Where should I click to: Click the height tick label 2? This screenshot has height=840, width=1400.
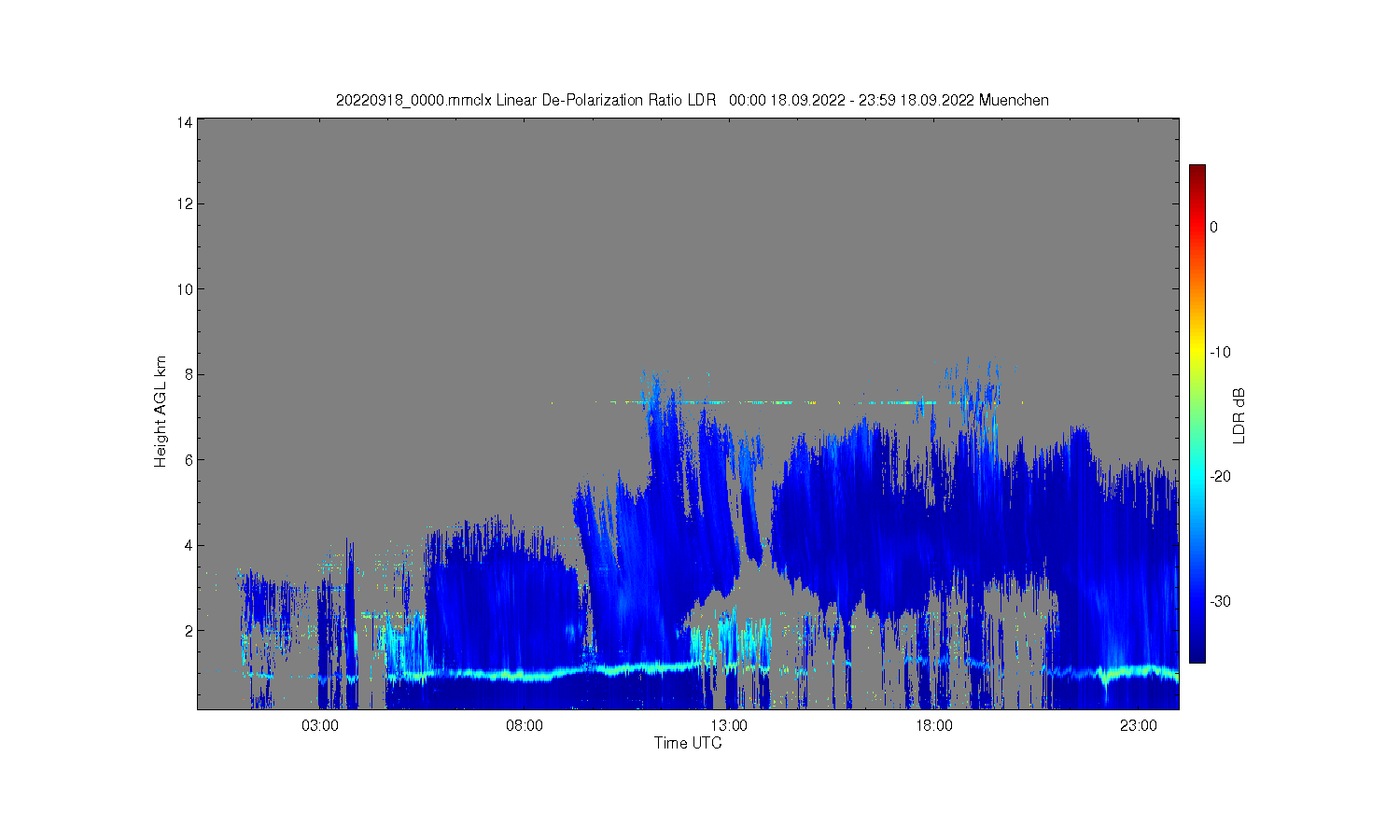(189, 631)
